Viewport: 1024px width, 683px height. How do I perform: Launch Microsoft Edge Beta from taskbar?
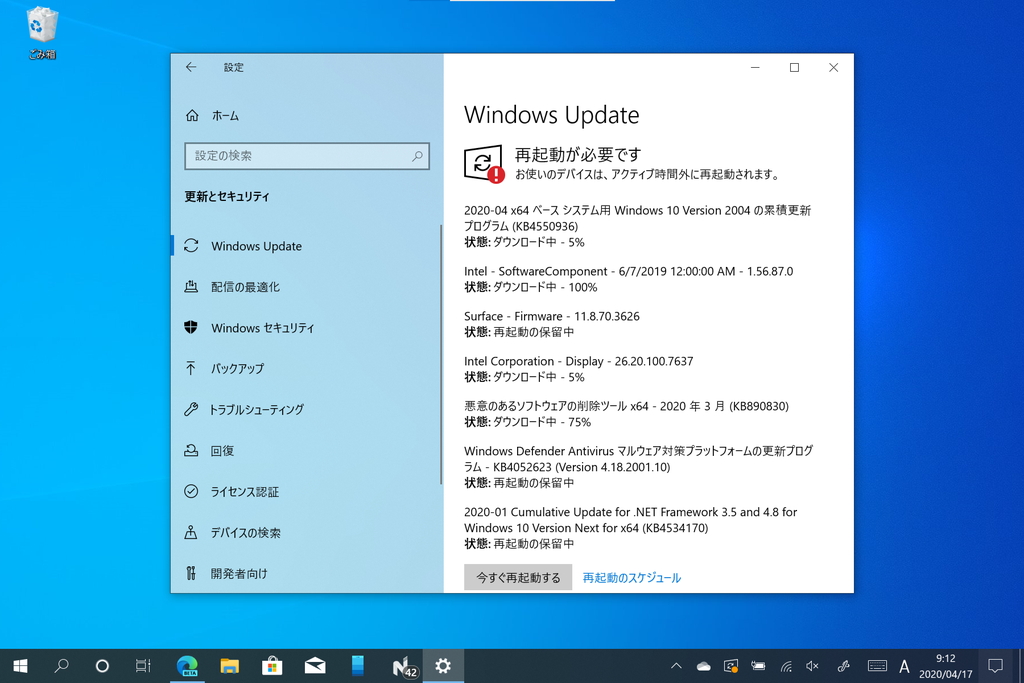tap(186, 665)
